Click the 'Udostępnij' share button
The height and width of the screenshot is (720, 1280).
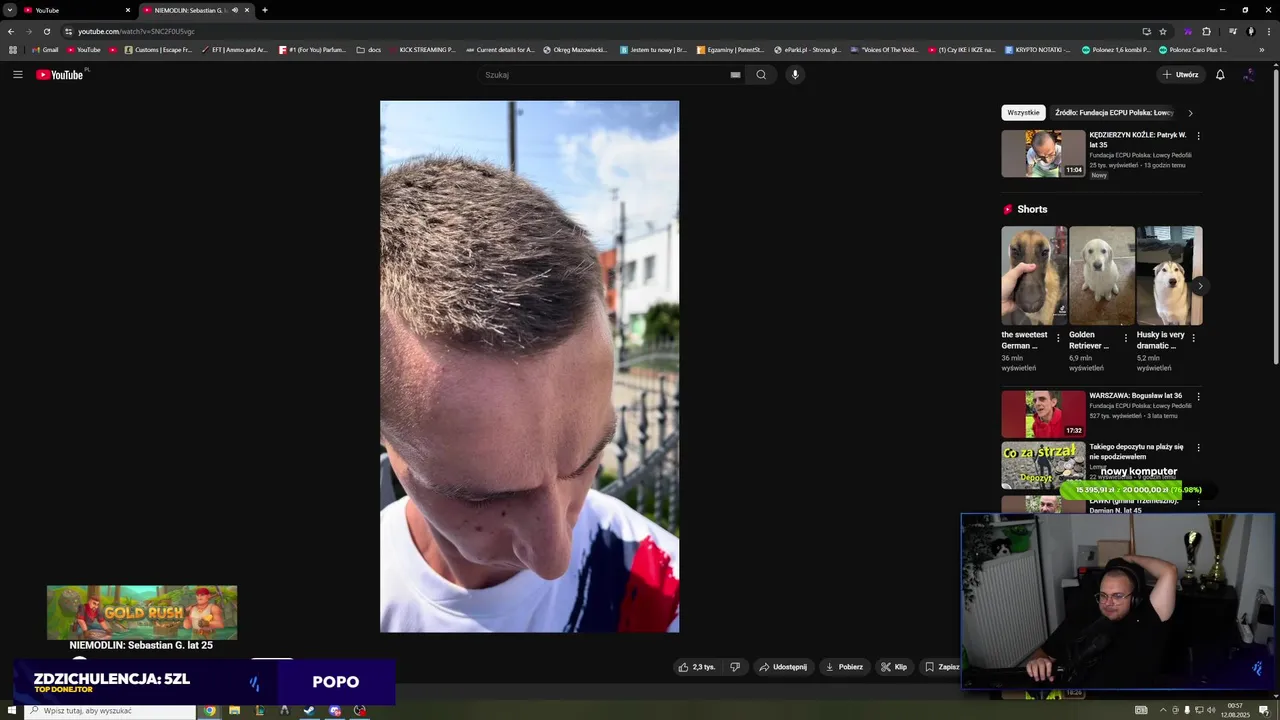783,667
